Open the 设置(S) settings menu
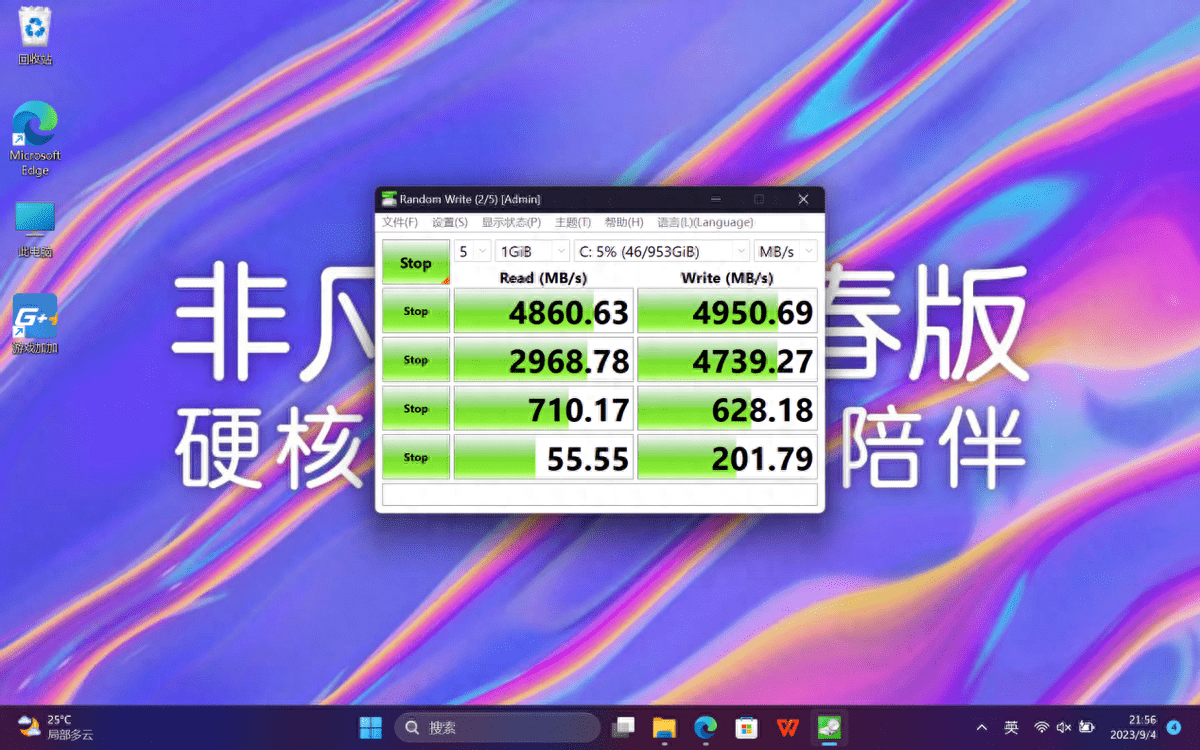1200x750 pixels. [449, 222]
